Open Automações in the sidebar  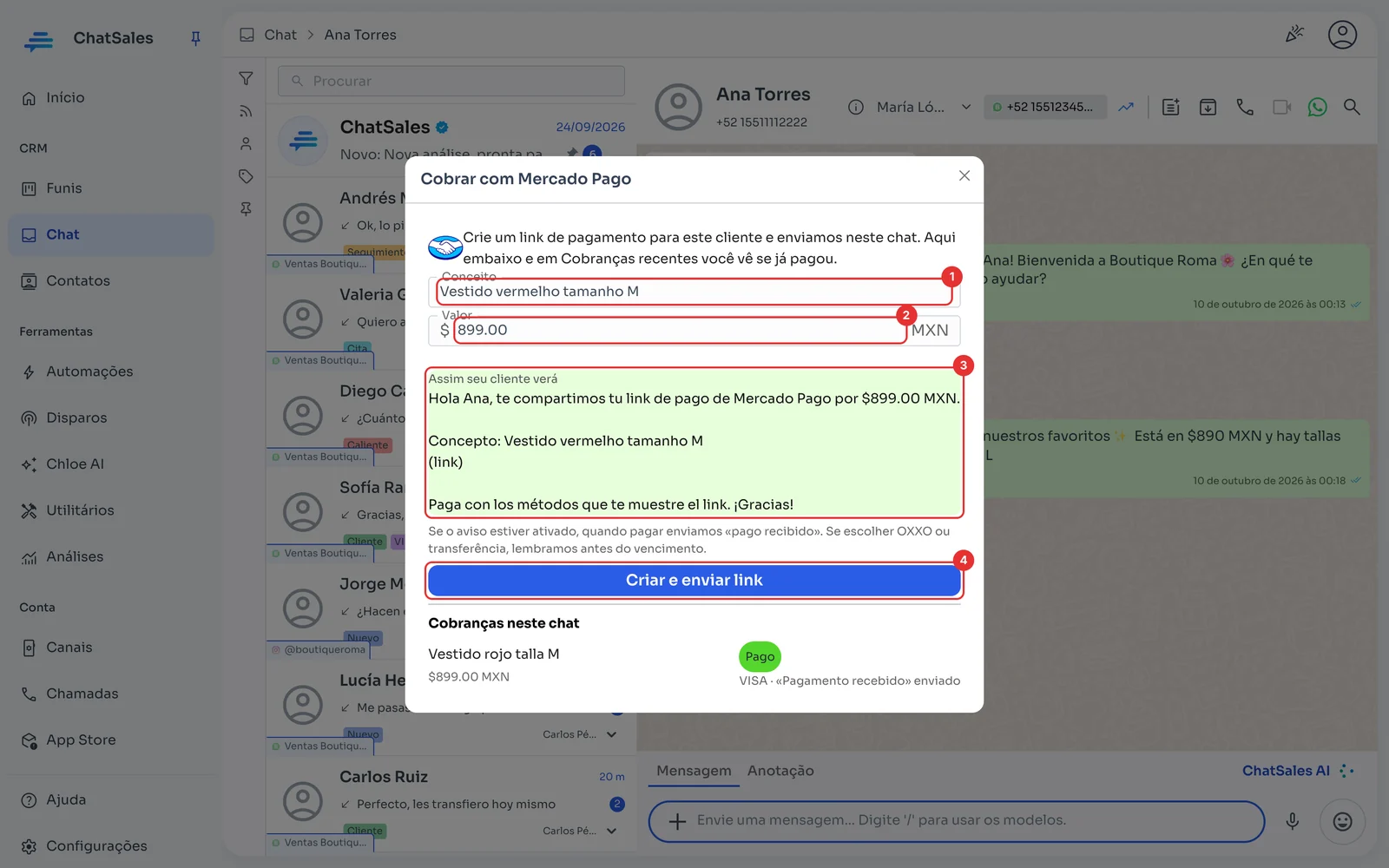110,372
